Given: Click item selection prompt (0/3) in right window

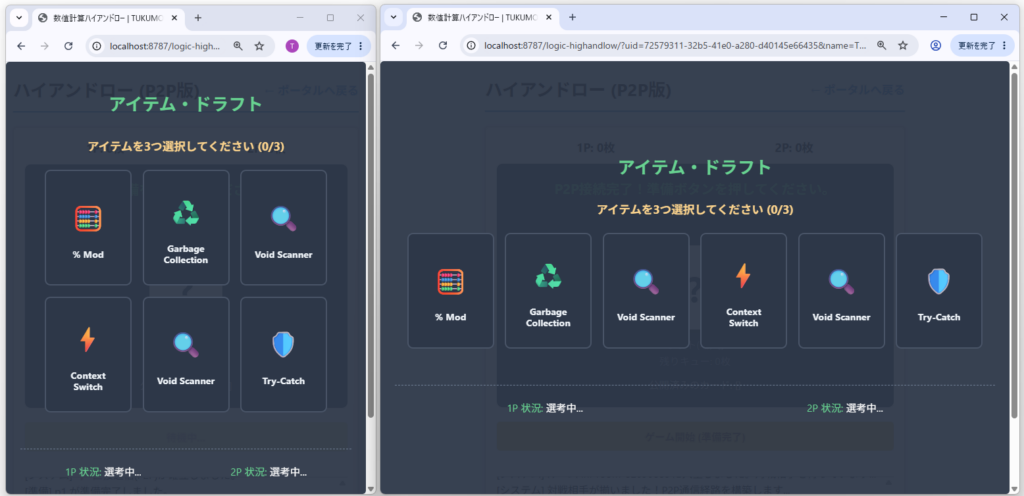Looking at the screenshot, I should pos(695,209).
